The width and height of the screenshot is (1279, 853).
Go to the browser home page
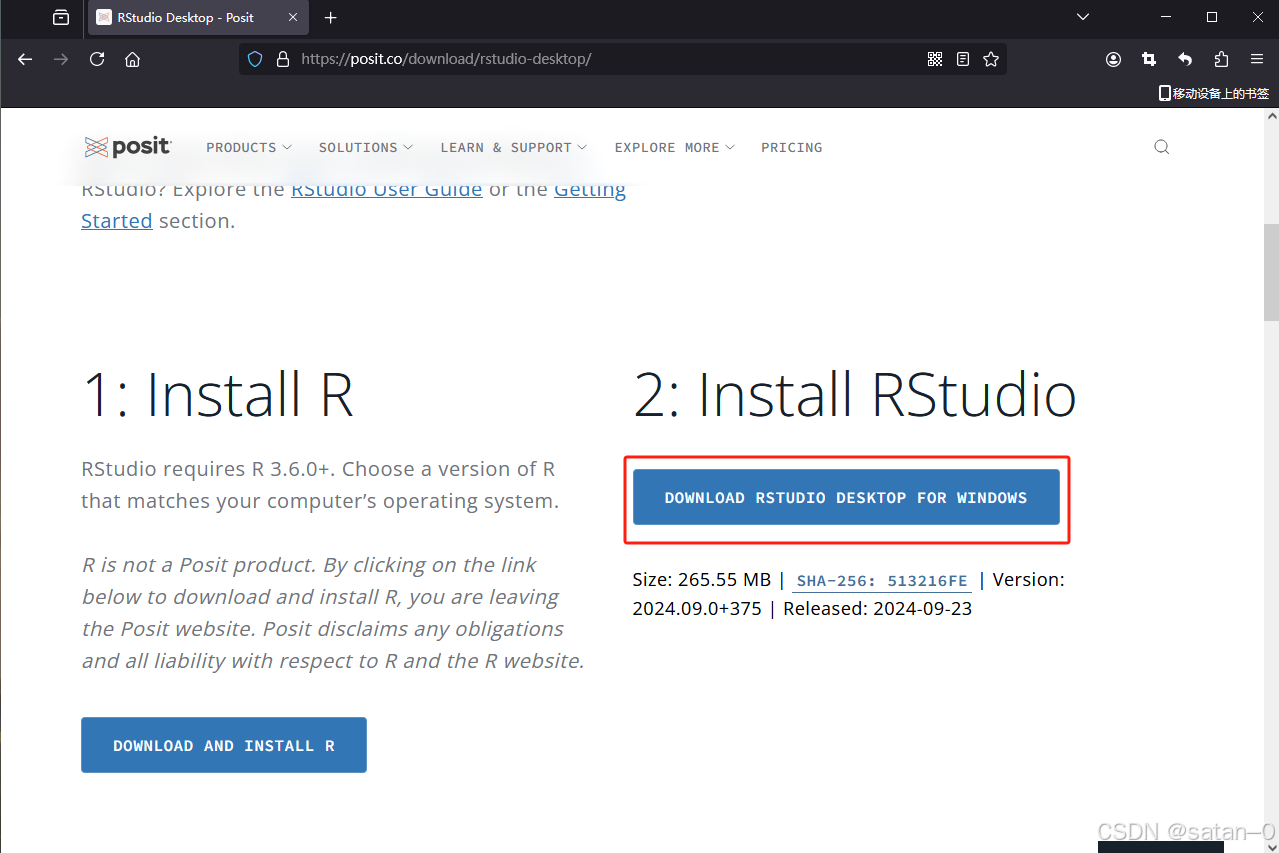(132, 59)
